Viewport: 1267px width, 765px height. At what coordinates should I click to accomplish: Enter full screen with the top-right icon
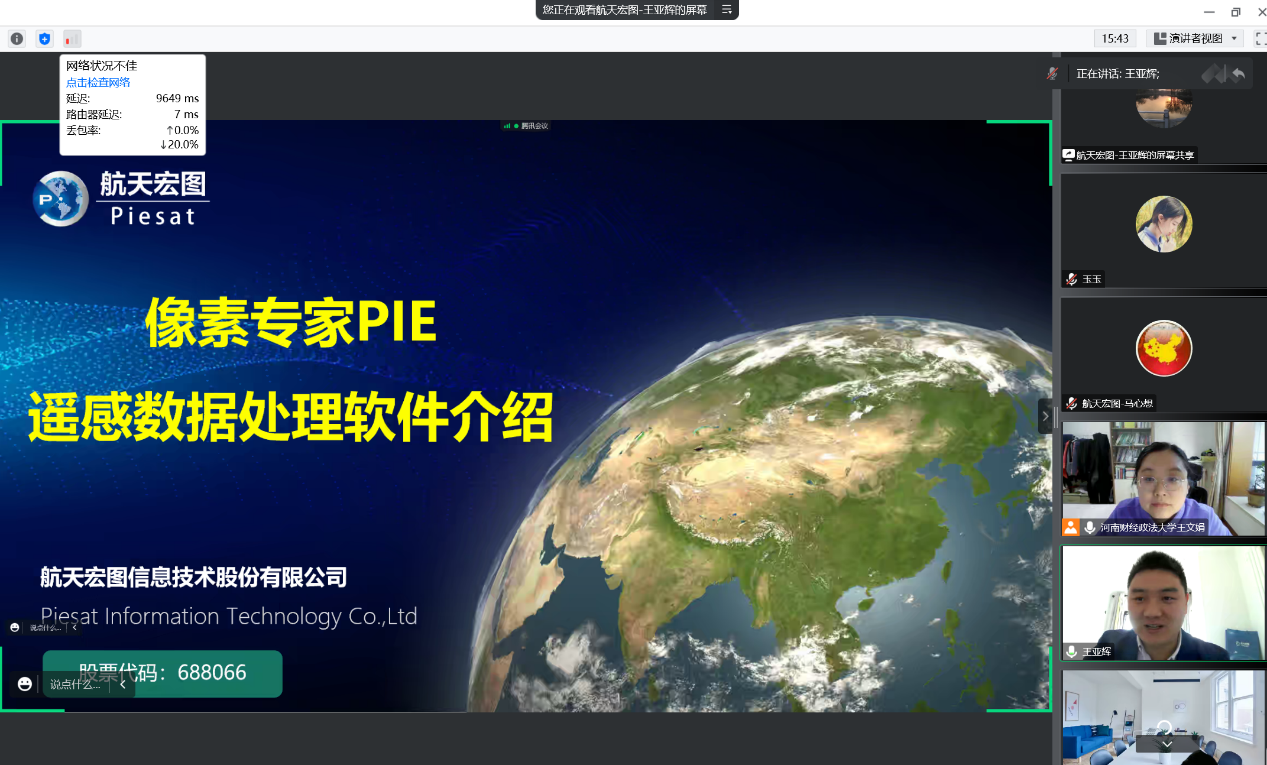click(x=1260, y=39)
